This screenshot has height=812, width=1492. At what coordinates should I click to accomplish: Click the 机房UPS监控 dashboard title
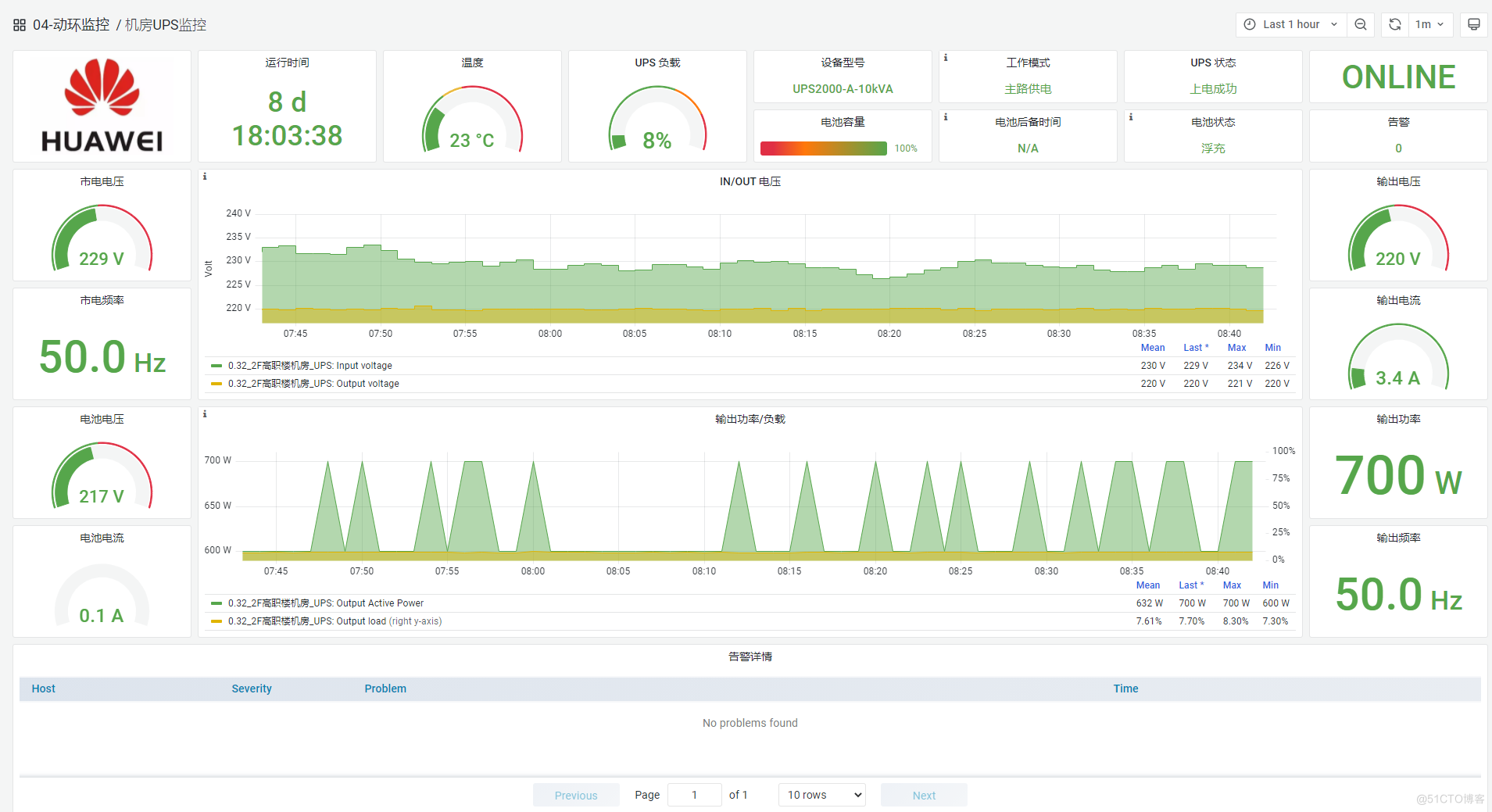tap(166, 25)
